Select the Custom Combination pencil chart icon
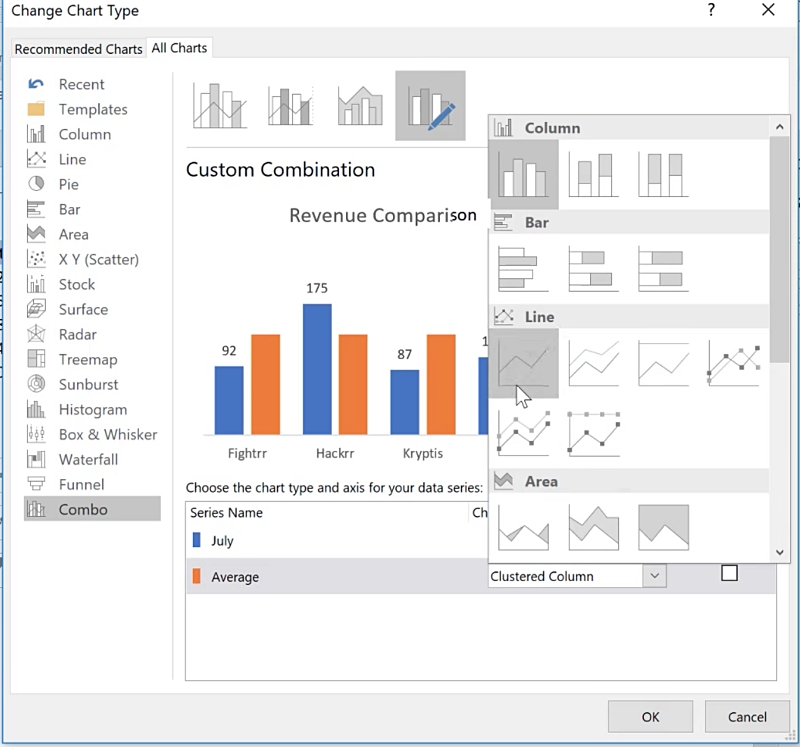The height and width of the screenshot is (747, 800). pos(430,106)
